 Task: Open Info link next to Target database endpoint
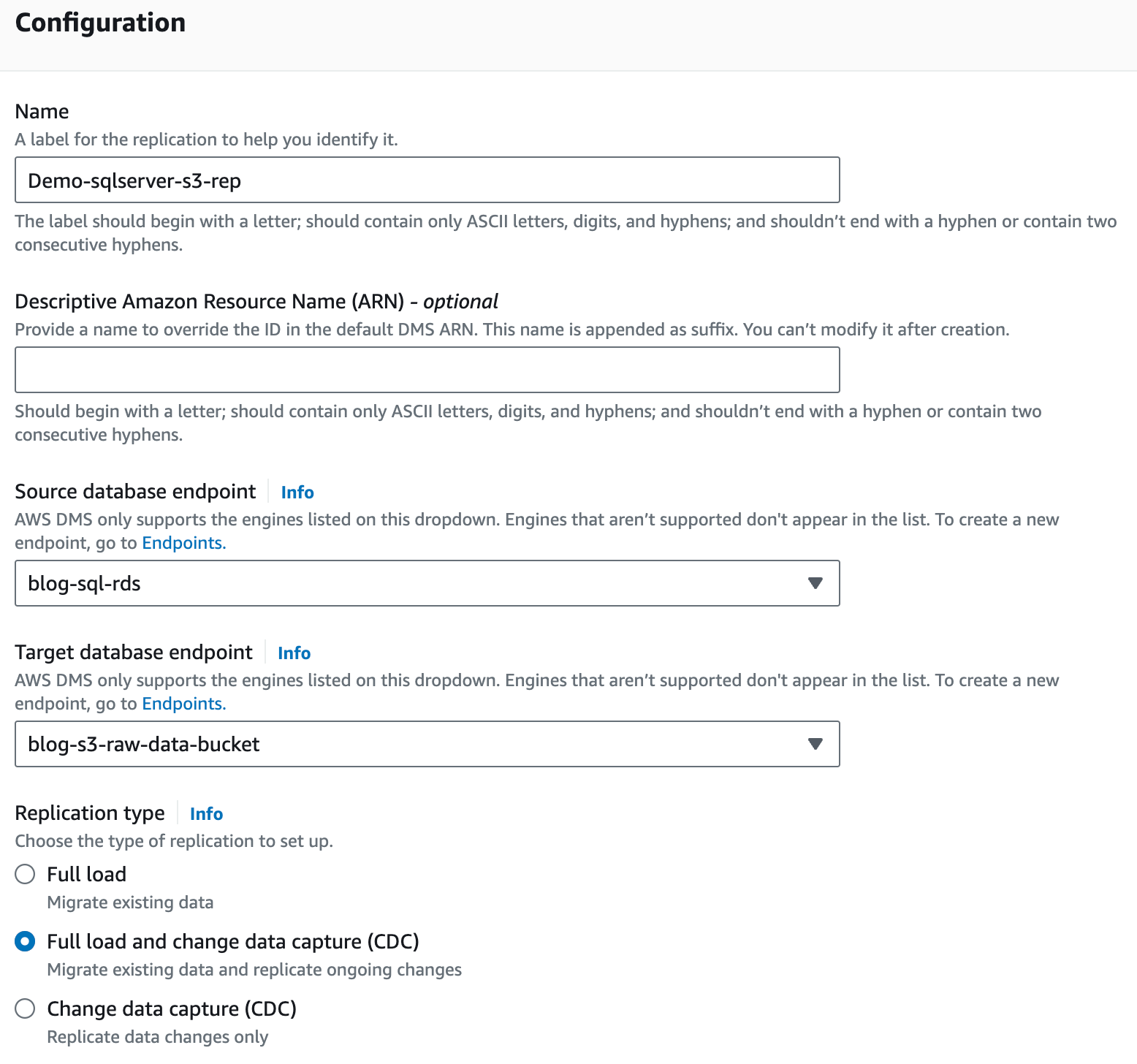click(x=293, y=653)
